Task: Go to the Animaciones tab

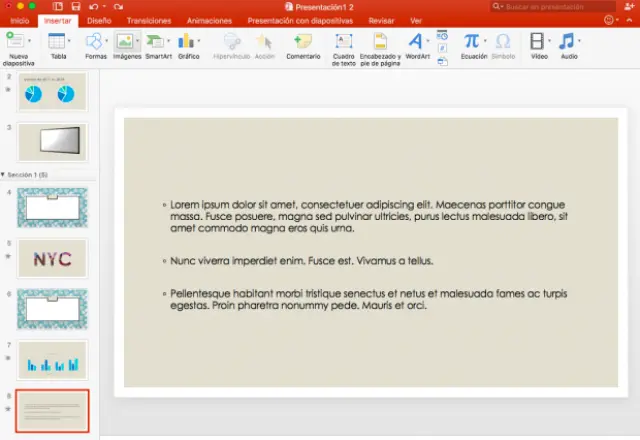Action: [212, 20]
